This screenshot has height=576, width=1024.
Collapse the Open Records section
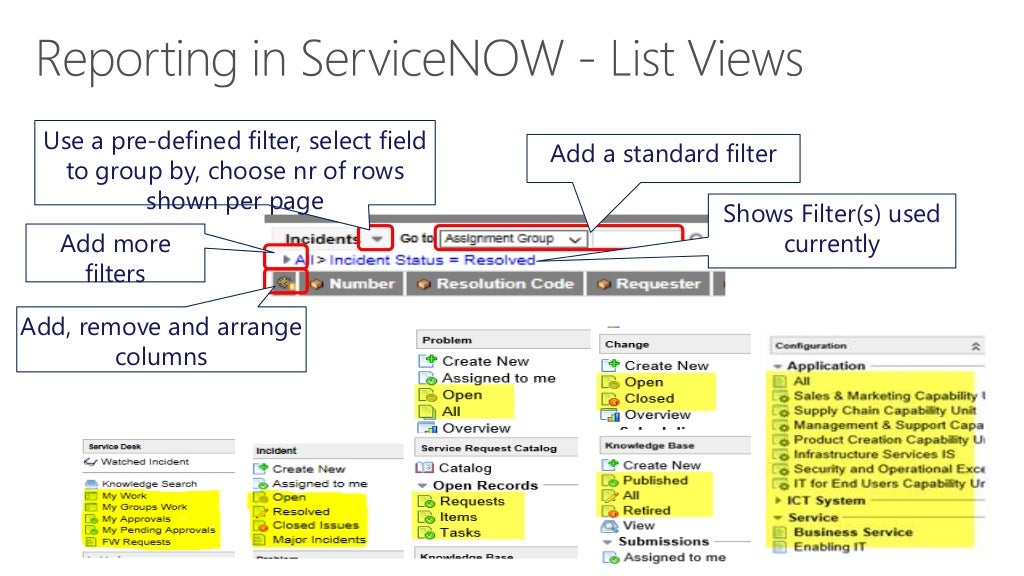[423, 486]
